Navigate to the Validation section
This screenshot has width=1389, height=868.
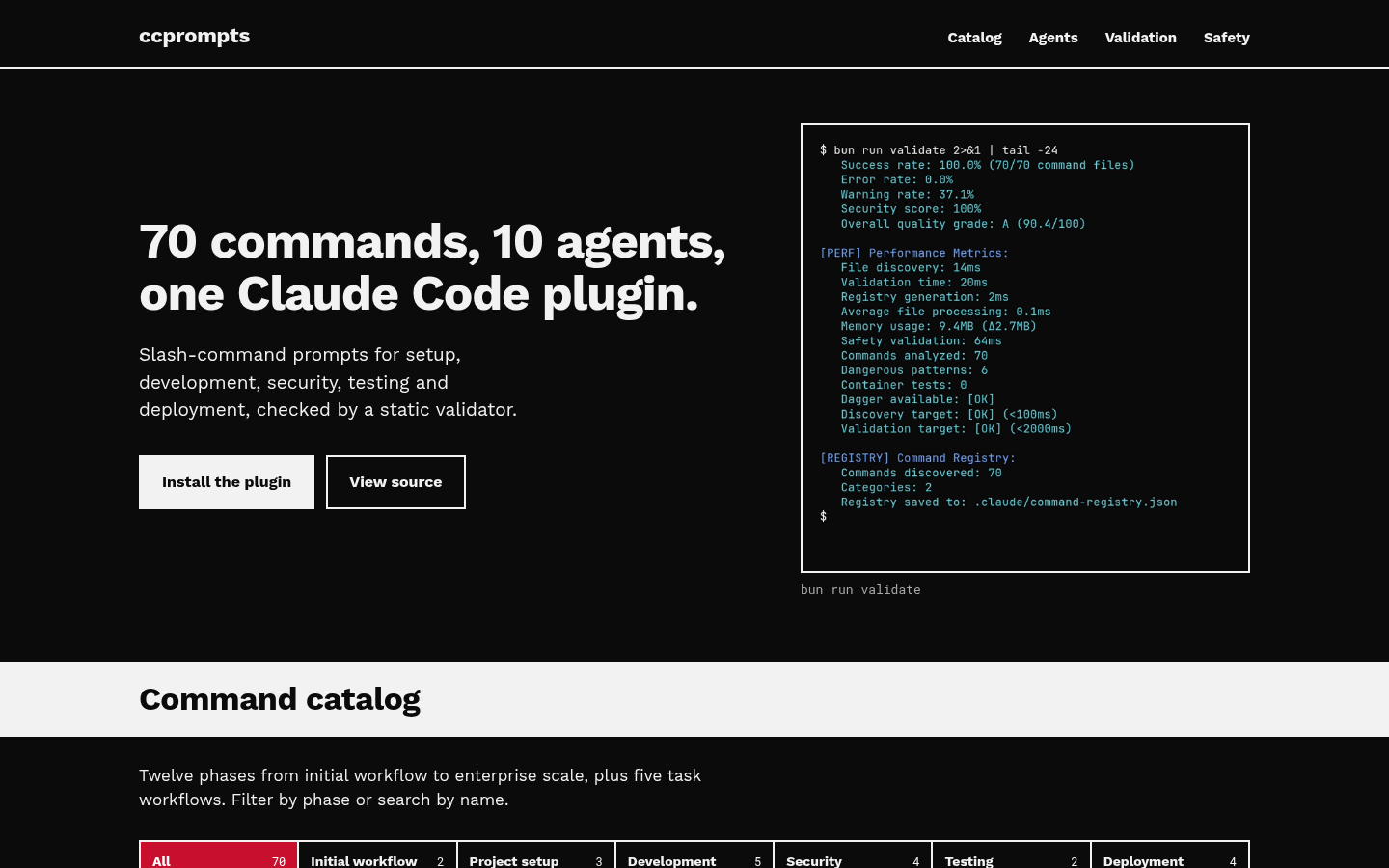coord(1140,38)
